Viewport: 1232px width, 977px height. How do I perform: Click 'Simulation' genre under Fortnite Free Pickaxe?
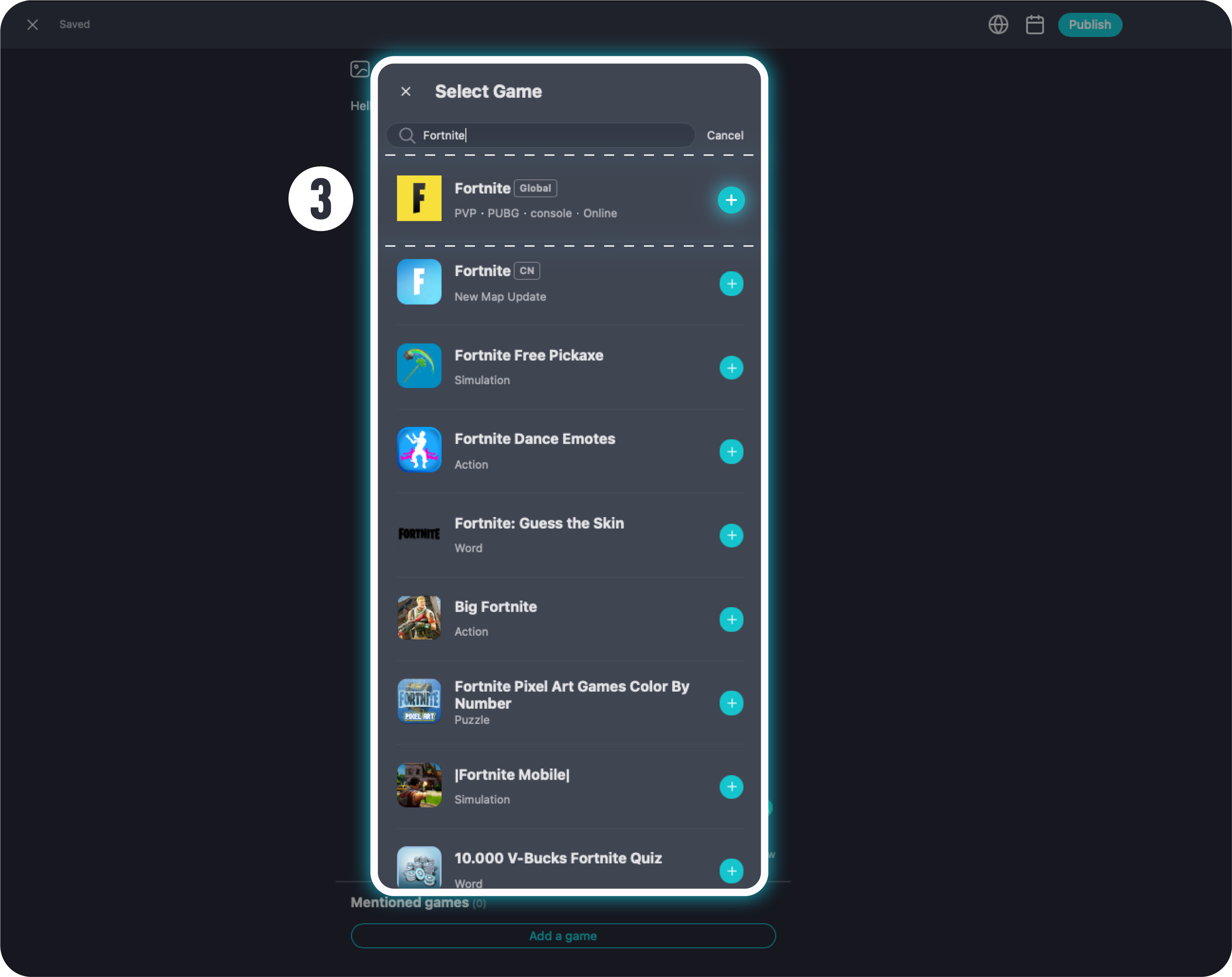pos(482,380)
